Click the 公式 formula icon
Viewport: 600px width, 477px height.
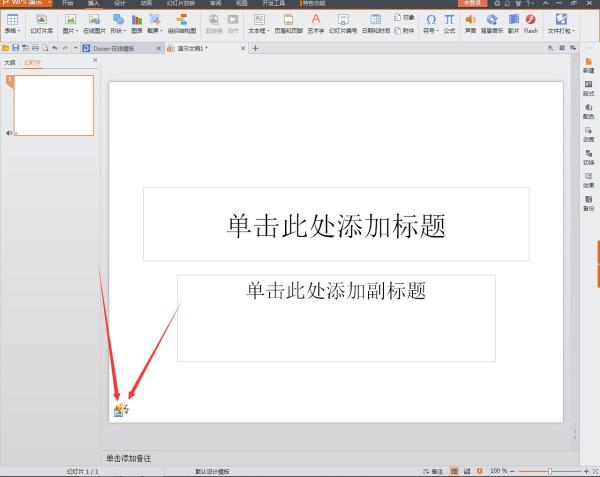(x=449, y=21)
